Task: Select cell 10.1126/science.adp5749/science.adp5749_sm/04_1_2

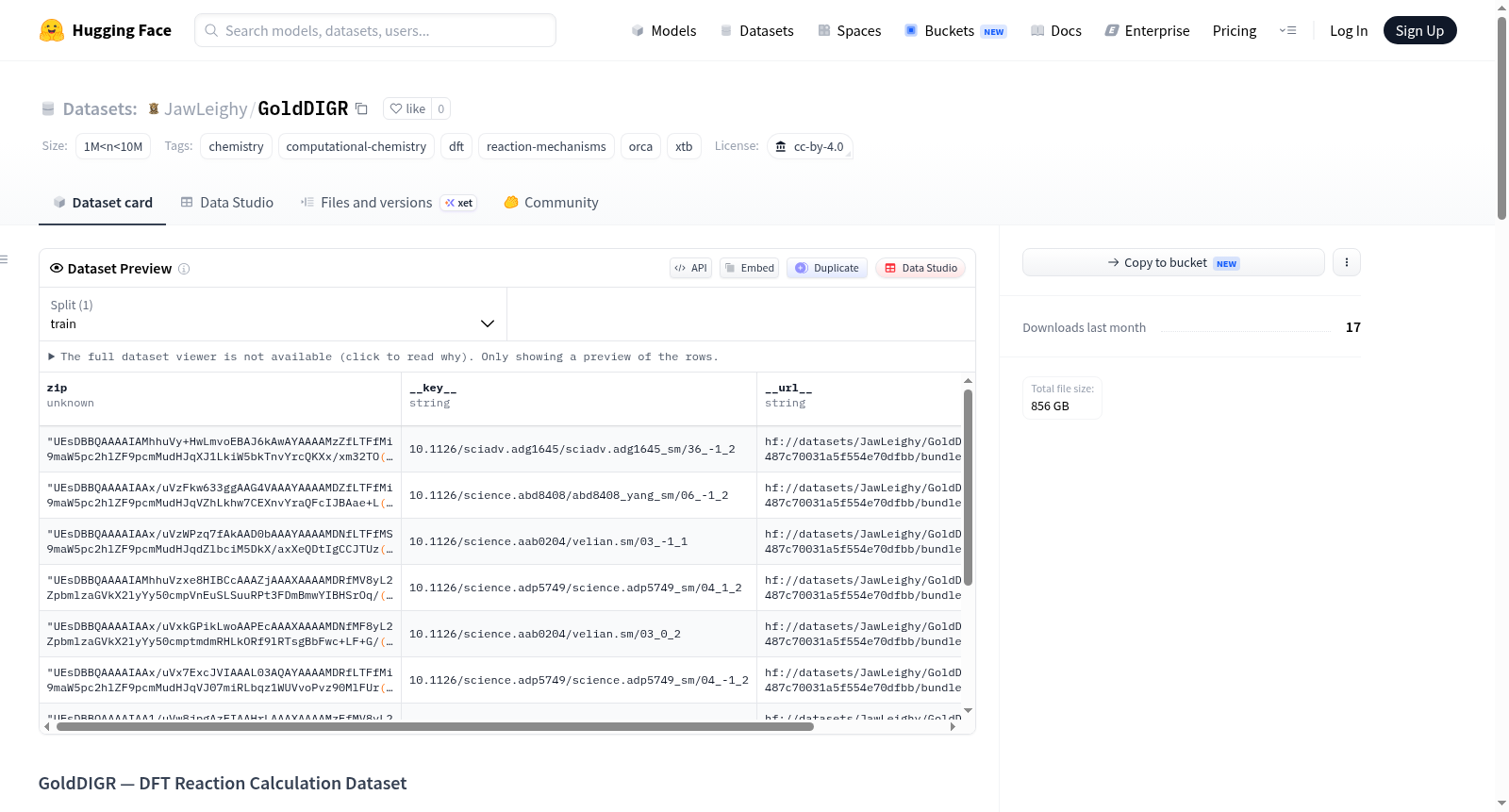Action: tap(579, 588)
